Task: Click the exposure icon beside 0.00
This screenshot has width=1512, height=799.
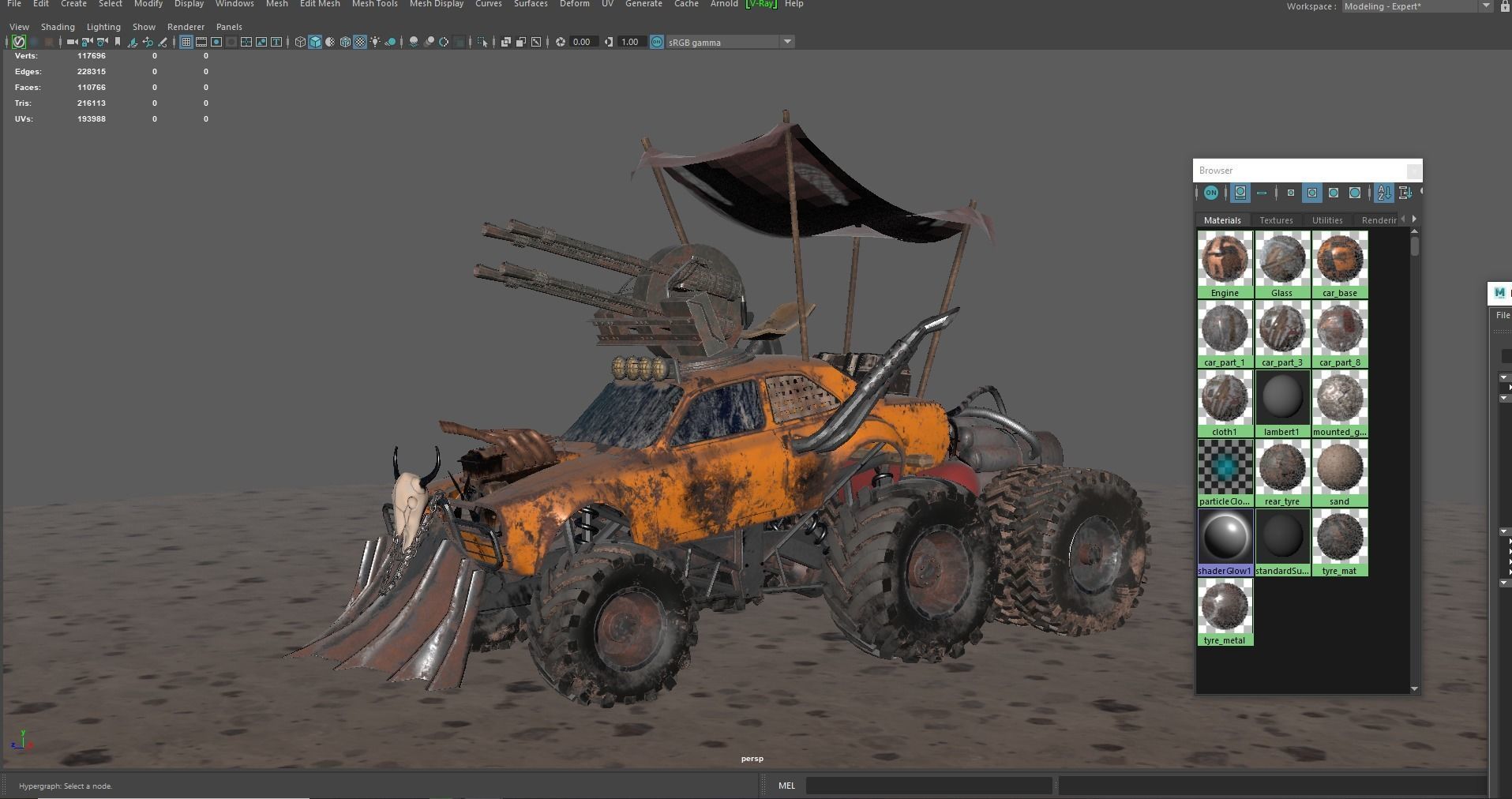Action: click(x=561, y=42)
